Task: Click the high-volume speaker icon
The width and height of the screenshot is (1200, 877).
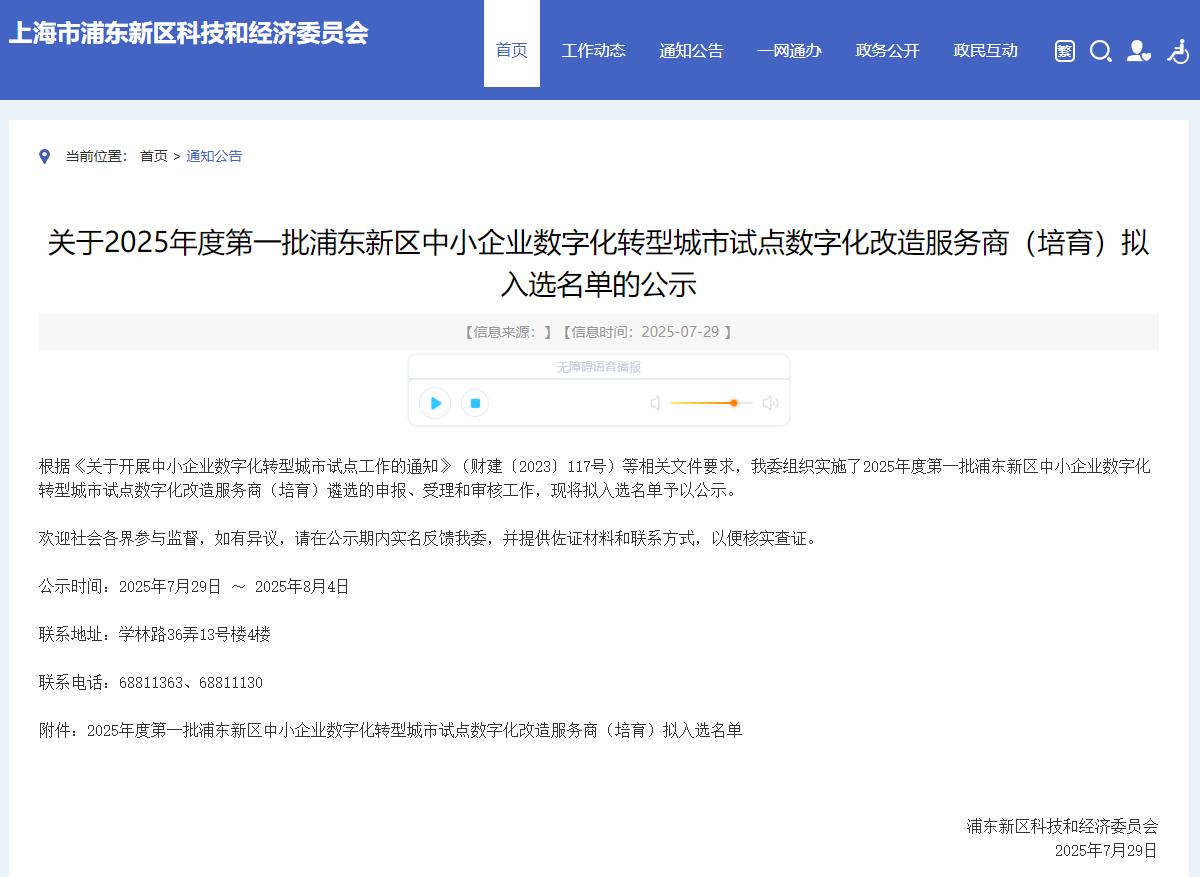Action: pyautogui.click(x=770, y=403)
